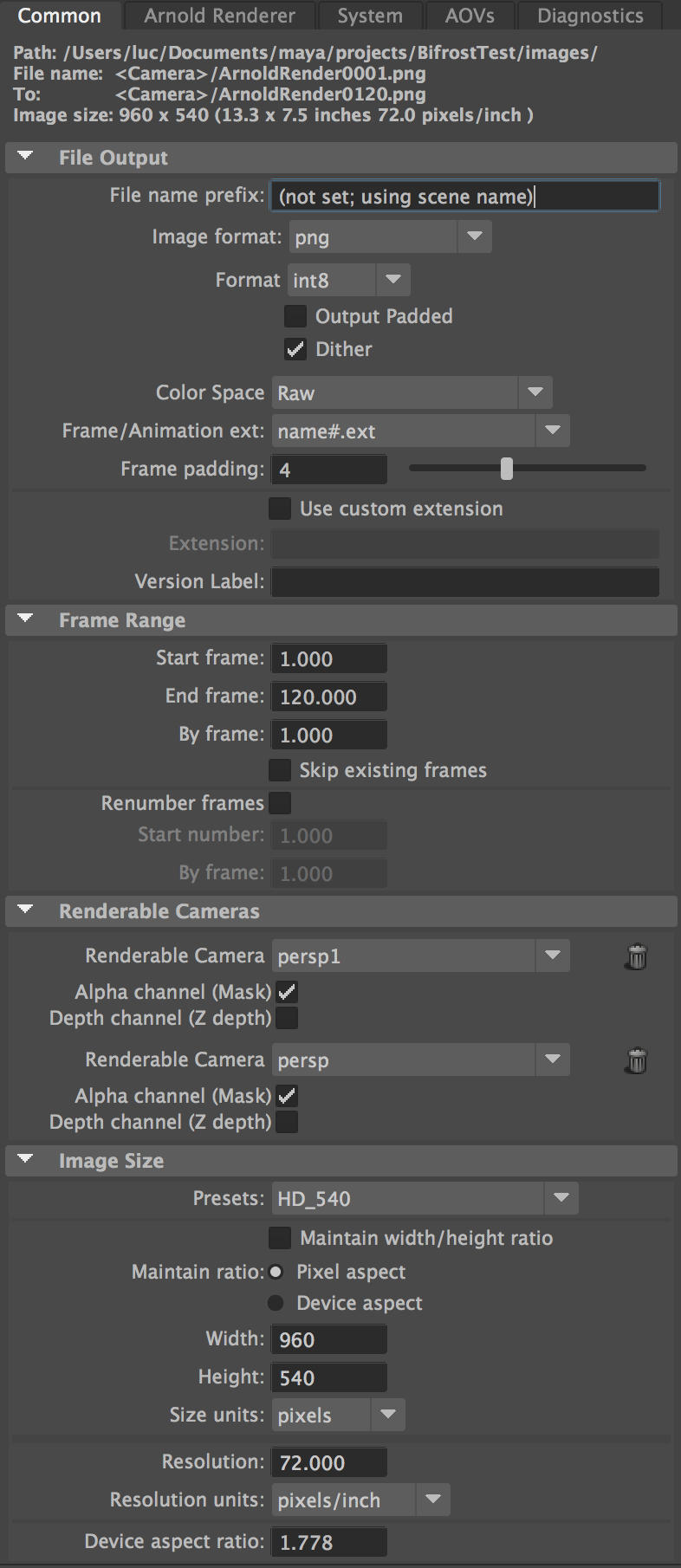Open the Resolution units dropdown
This screenshot has width=681, height=1568.
click(x=432, y=1500)
